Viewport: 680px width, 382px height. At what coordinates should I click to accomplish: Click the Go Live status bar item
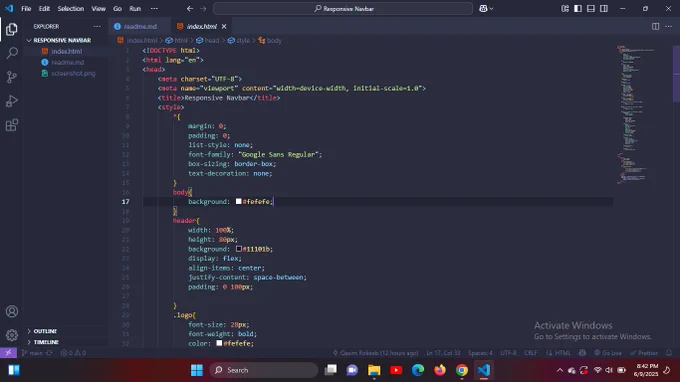pos(608,353)
